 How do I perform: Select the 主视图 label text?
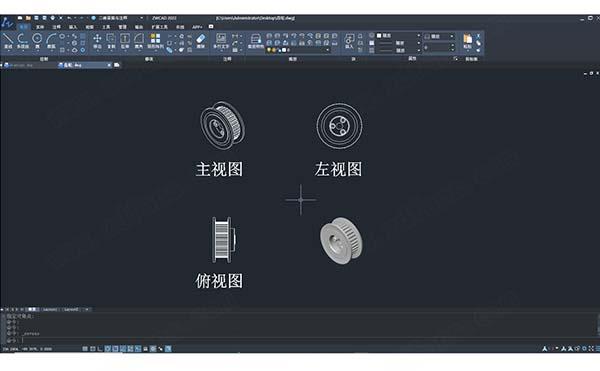point(219,169)
